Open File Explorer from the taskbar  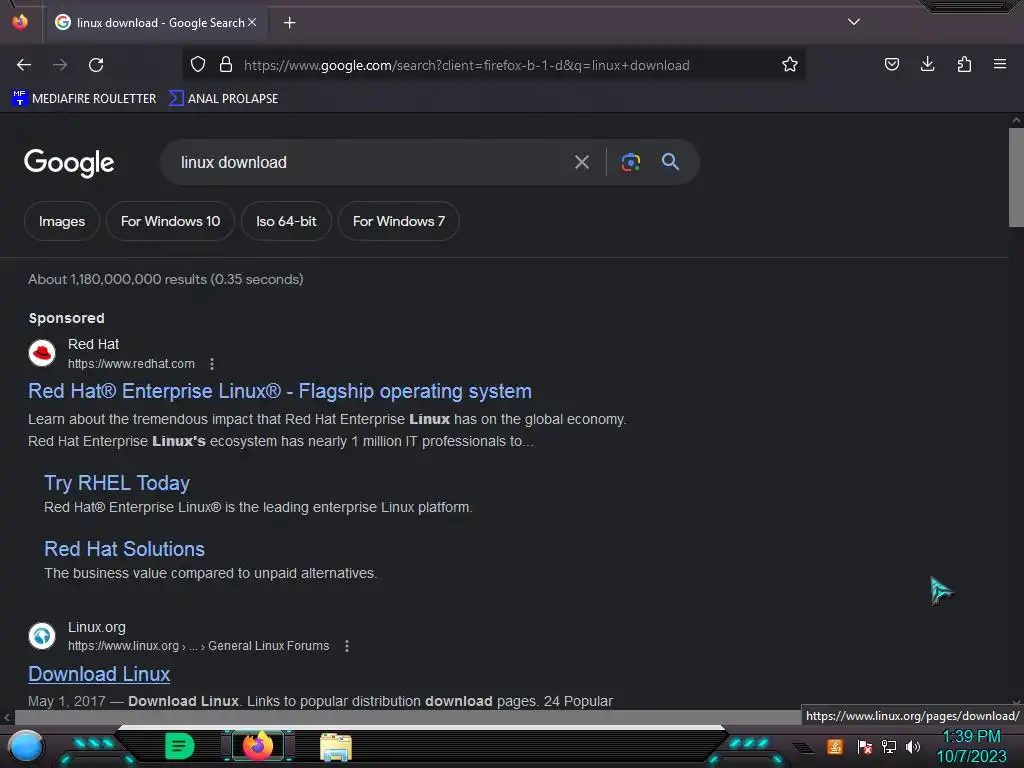(336, 747)
